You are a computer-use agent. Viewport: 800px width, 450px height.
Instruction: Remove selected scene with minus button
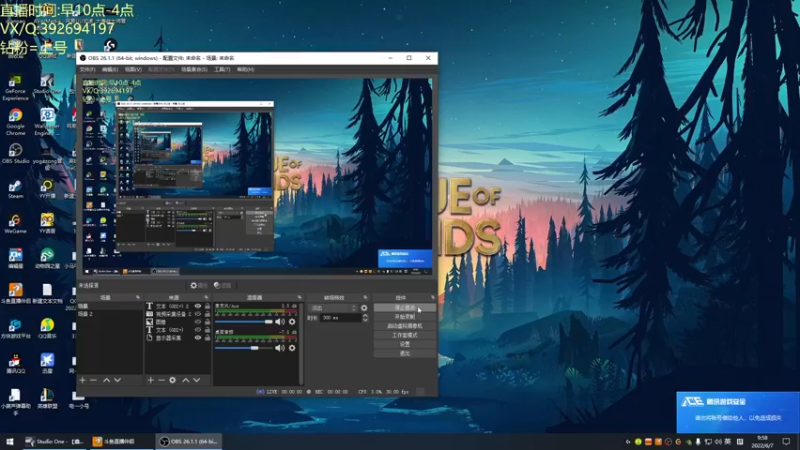click(93, 380)
